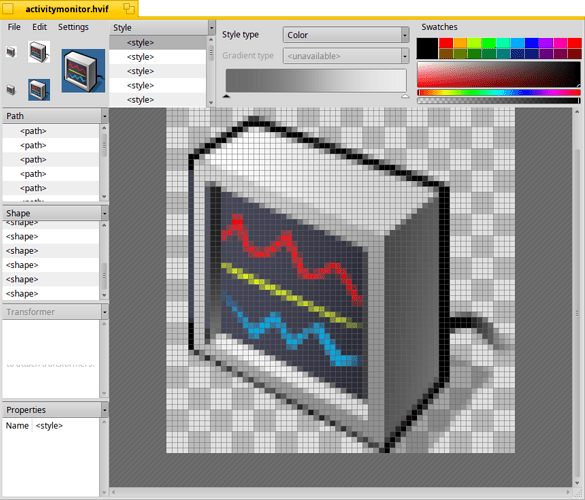The height and width of the screenshot is (500, 585).
Task: Click the tiny bottom-left icon preview
Action: [x=11, y=90]
